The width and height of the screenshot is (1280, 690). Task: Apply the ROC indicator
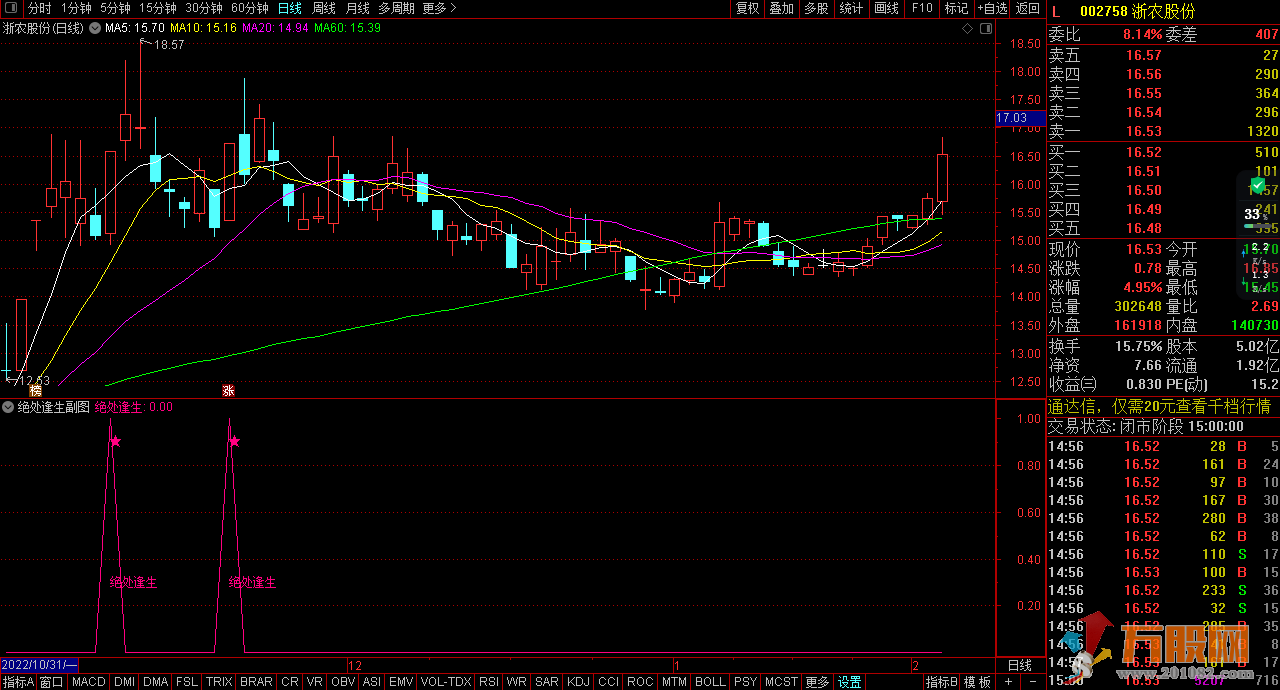[640, 682]
